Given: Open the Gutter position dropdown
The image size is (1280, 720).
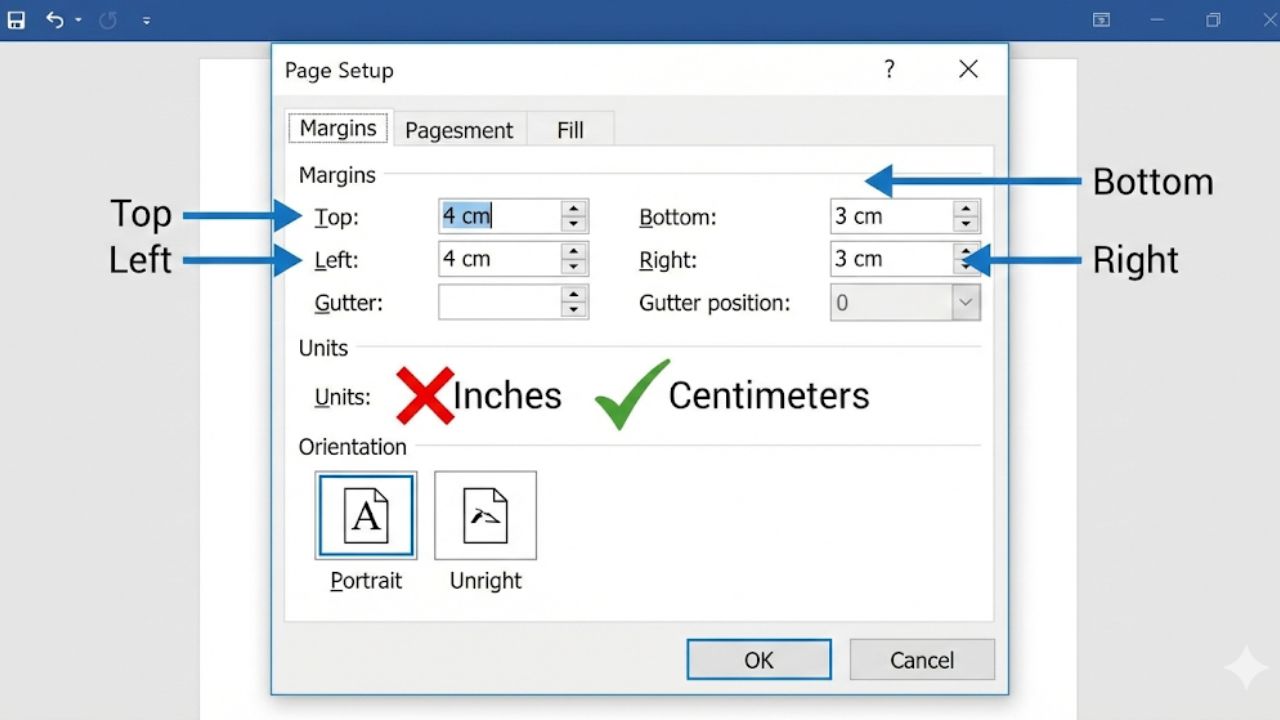Looking at the screenshot, I should coord(966,302).
